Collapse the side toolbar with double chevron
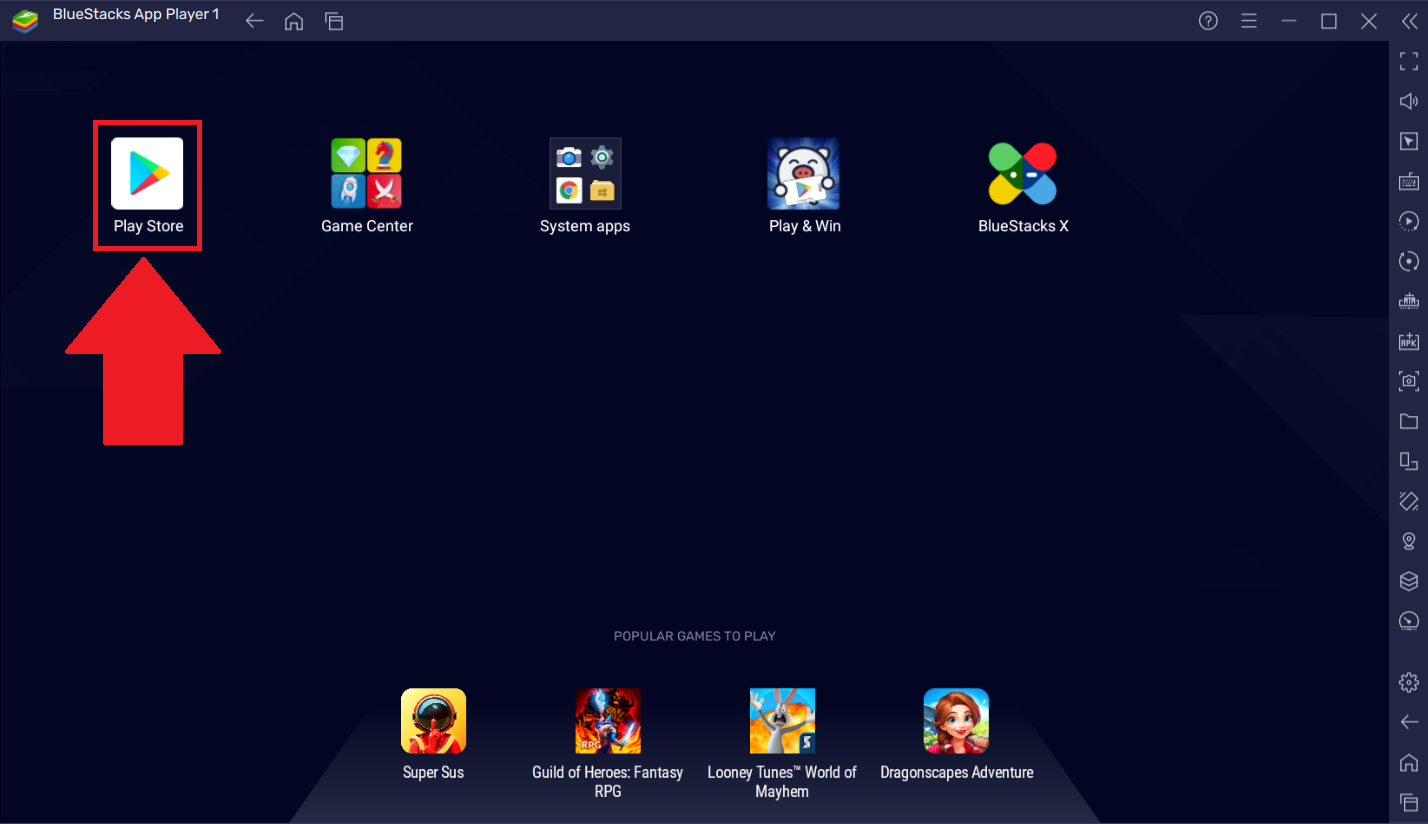This screenshot has width=1428, height=824. (x=1409, y=21)
